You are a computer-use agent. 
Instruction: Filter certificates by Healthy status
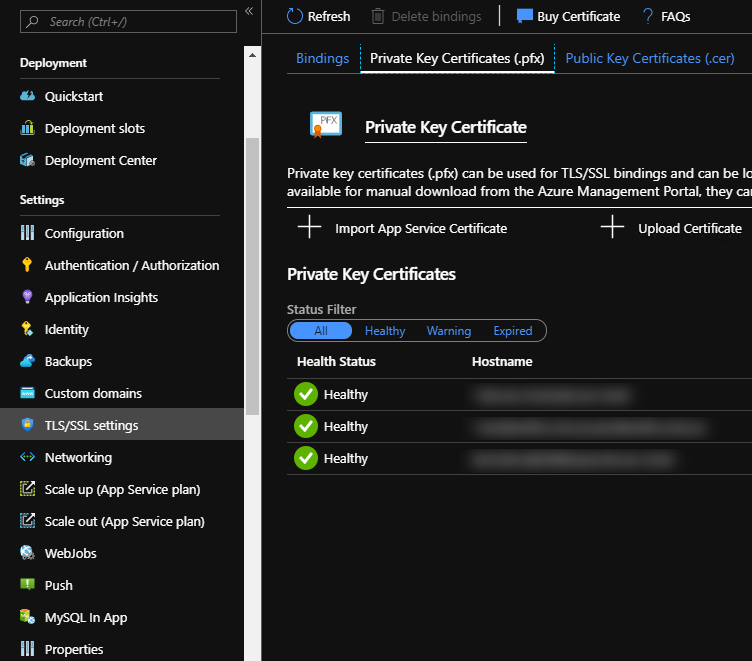pyautogui.click(x=385, y=330)
